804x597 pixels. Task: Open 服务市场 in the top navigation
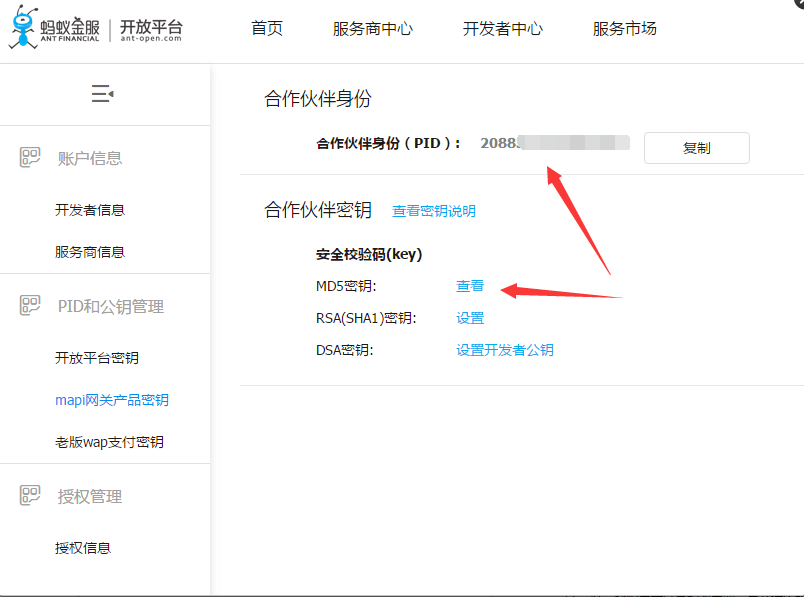coord(625,28)
